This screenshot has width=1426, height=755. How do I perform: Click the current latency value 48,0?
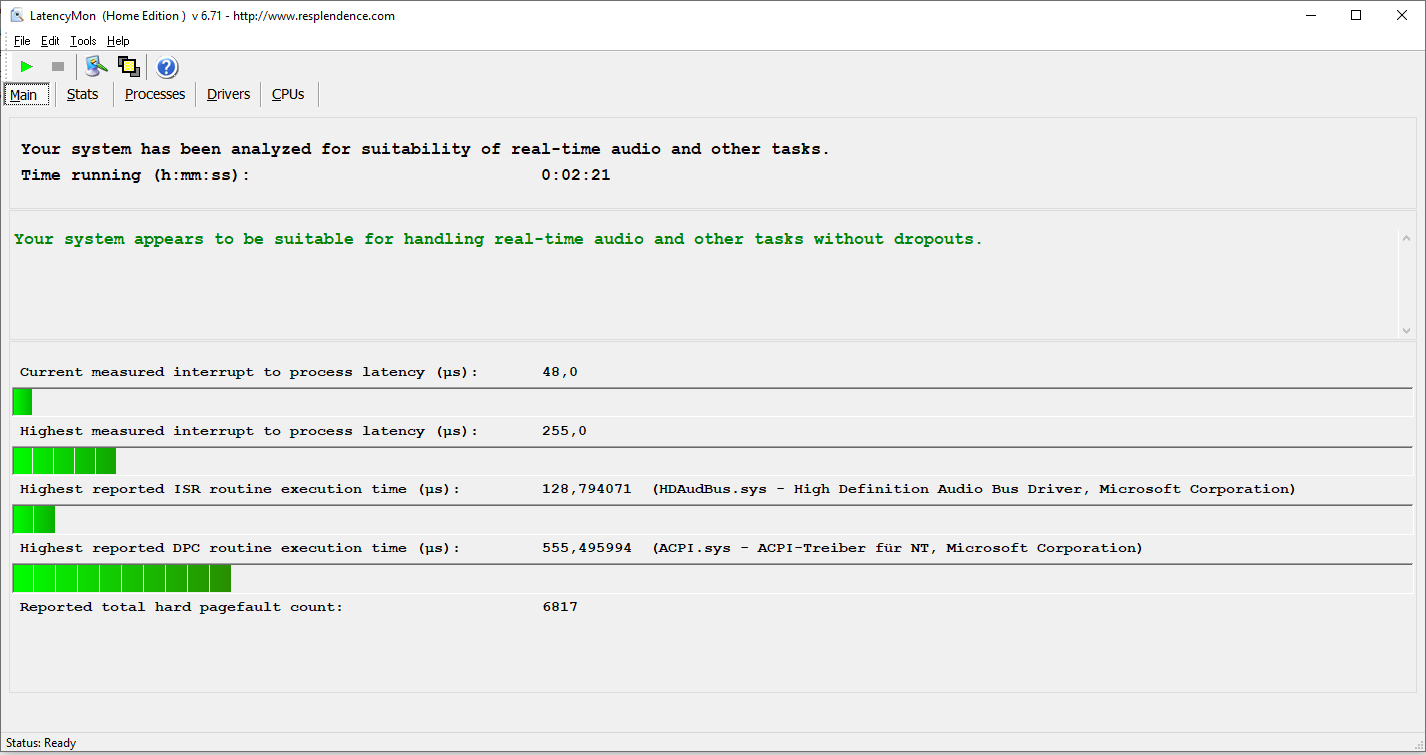pyautogui.click(x=560, y=372)
